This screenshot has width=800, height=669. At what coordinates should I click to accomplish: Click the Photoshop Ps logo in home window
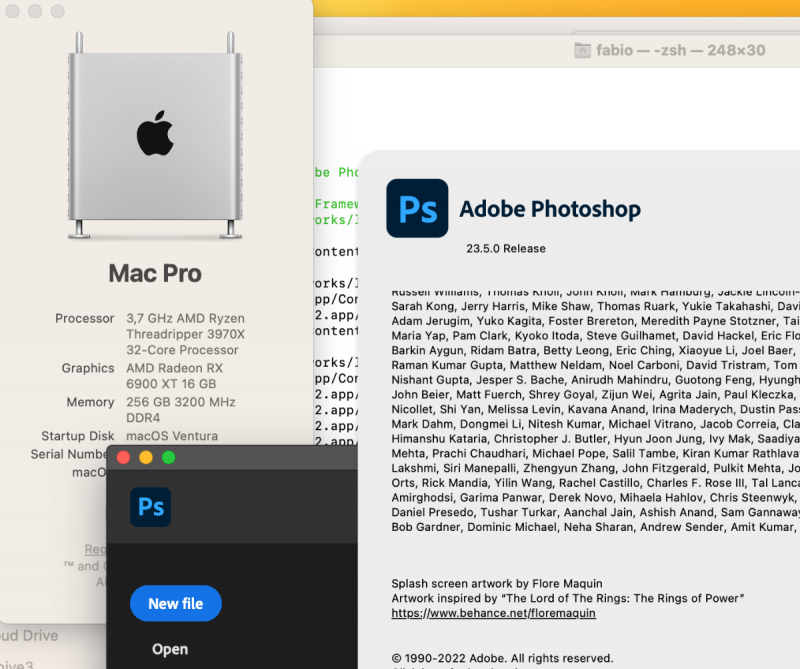[151, 507]
